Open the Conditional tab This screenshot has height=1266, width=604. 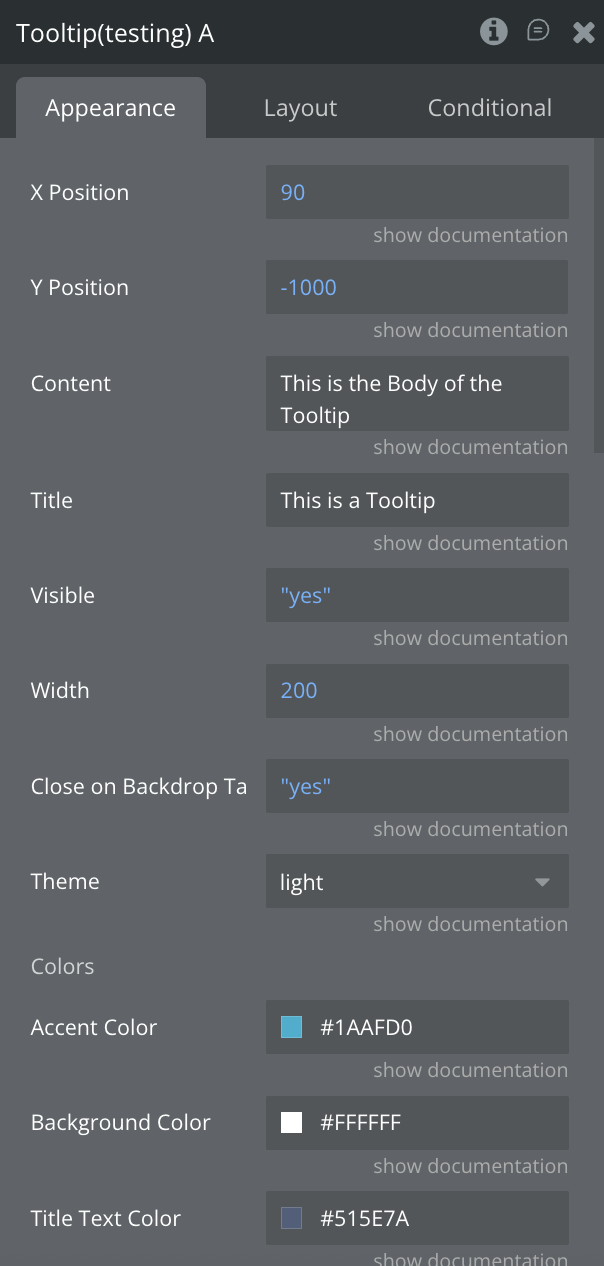pos(489,108)
